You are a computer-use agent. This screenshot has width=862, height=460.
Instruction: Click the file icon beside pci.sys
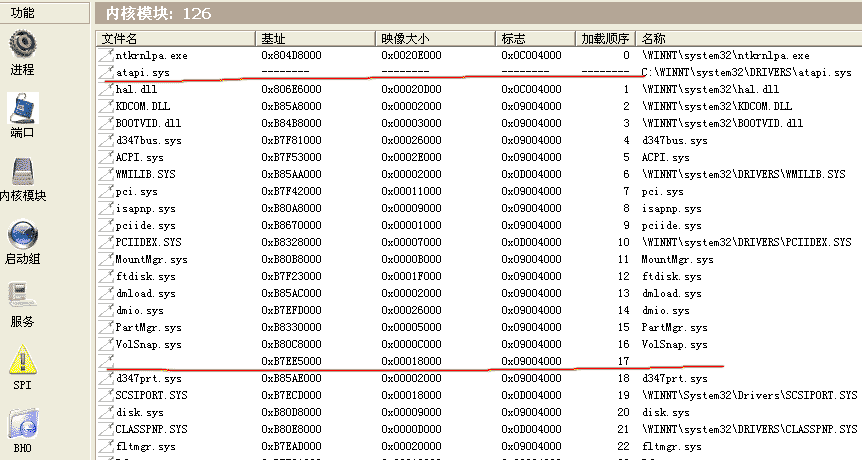tap(106, 191)
